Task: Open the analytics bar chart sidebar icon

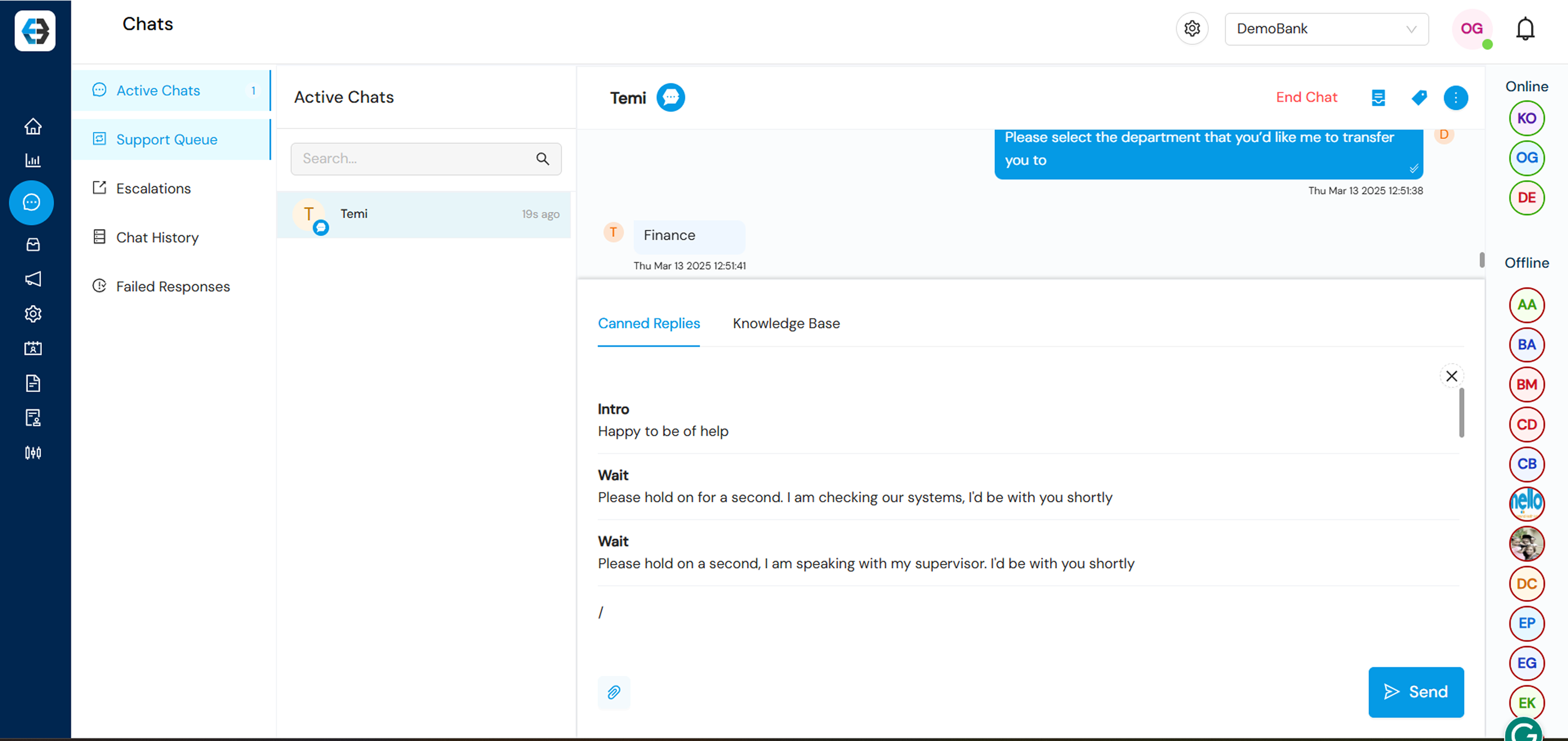Action: point(33,161)
